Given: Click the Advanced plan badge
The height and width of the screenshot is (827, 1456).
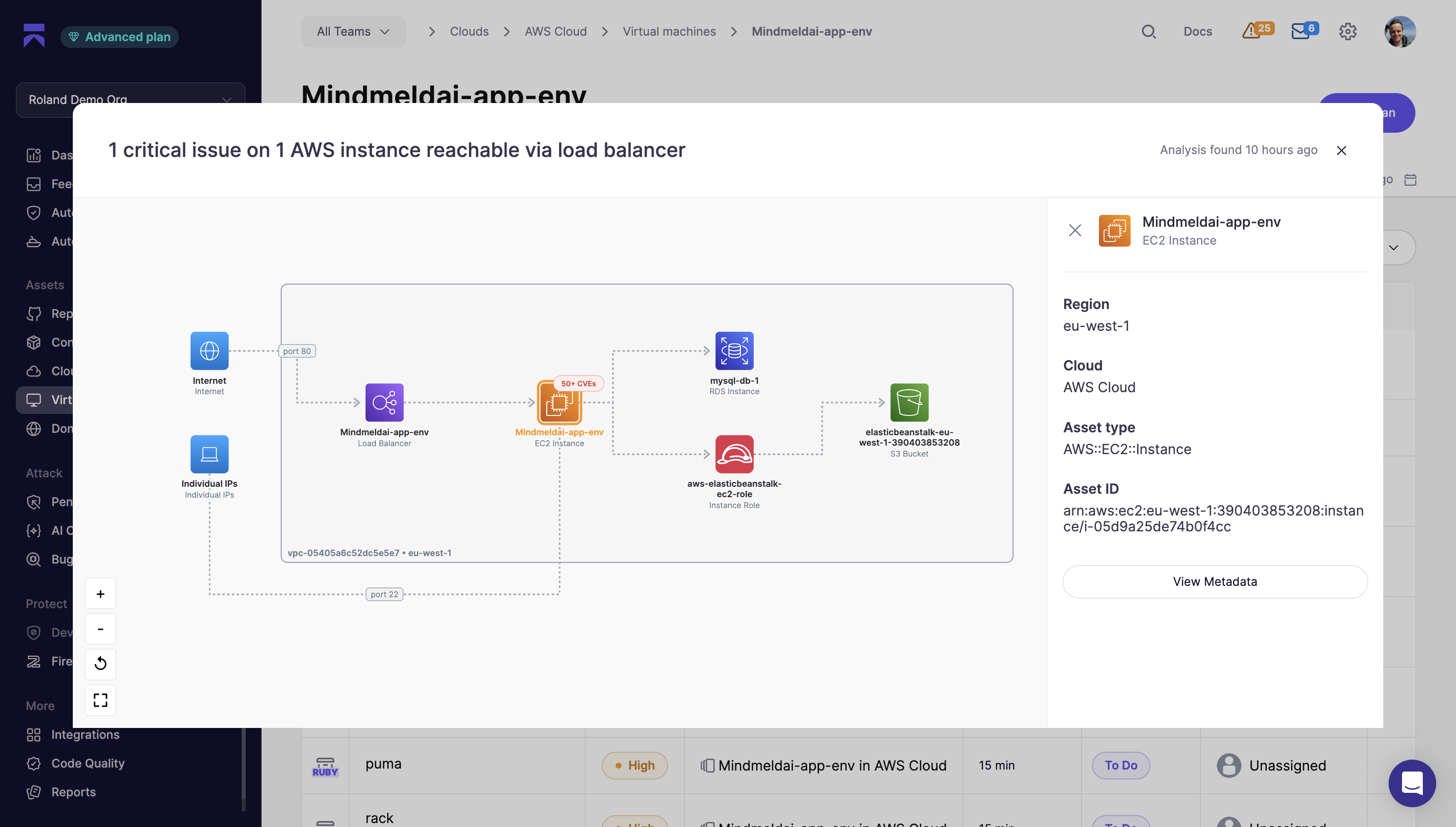Looking at the screenshot, I should [119, 37].
